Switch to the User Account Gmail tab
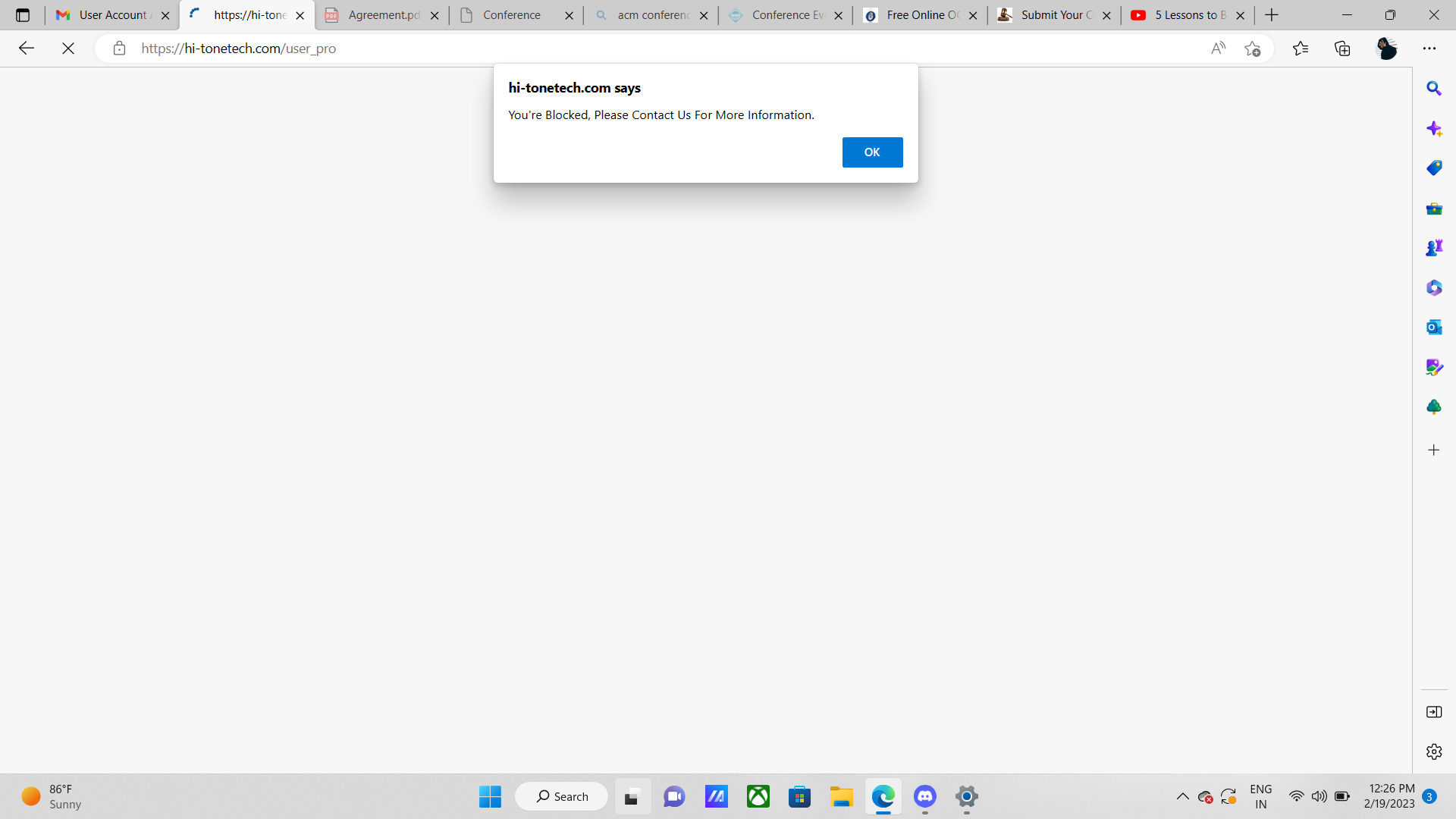The height and width of the screenshot is (819, 1456). [x=112, y=15]
